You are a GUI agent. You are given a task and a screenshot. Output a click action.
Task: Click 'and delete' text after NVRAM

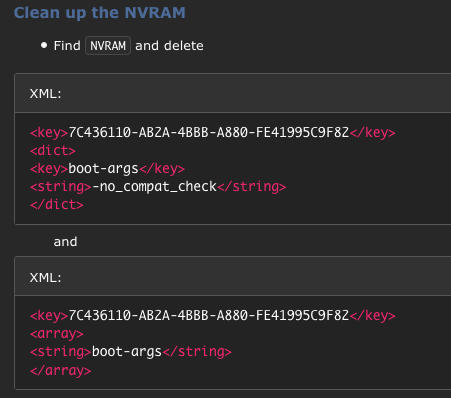[x=169, y=46]
